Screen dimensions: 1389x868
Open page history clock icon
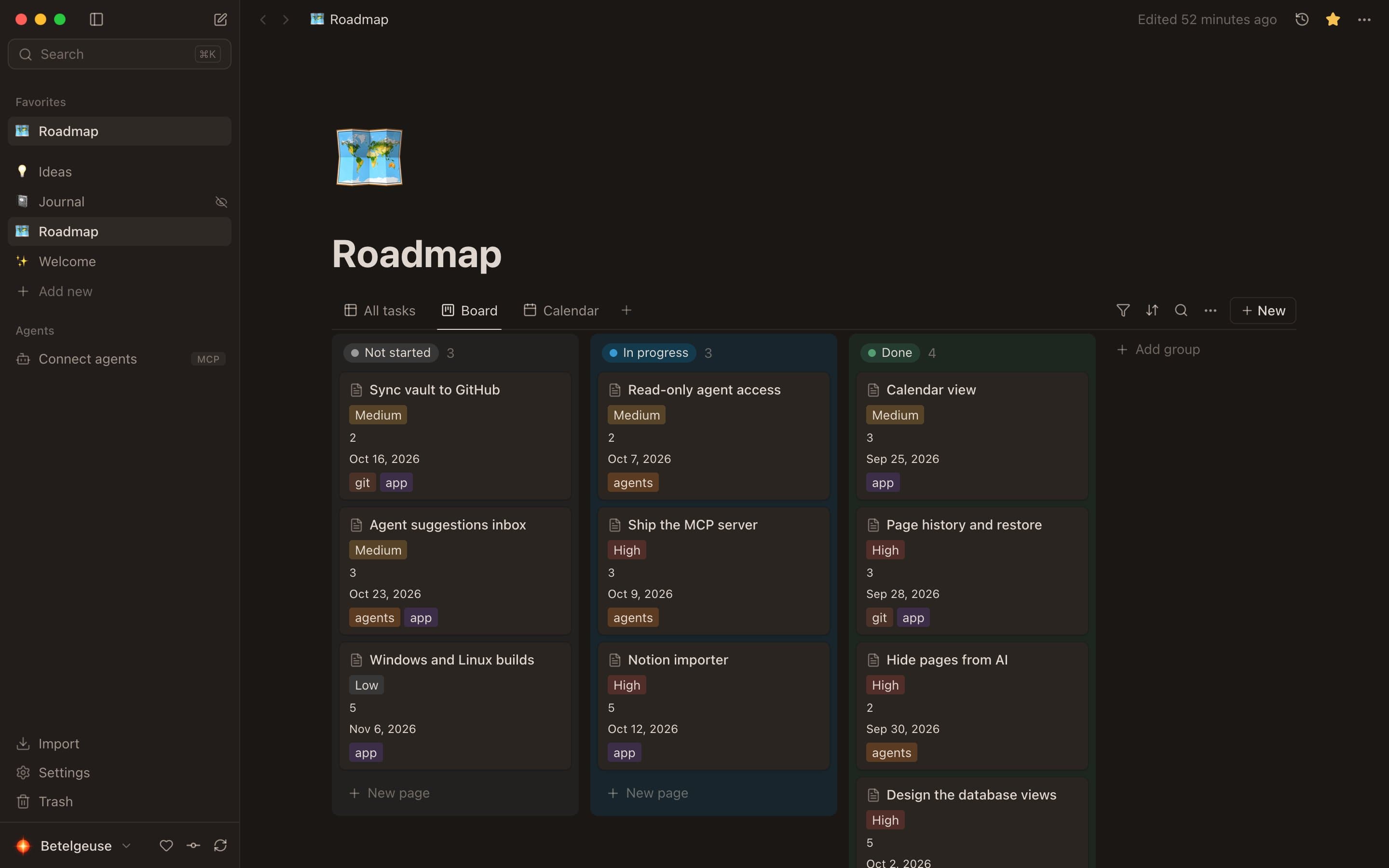pyautogui.click(x=1302, y=19)
